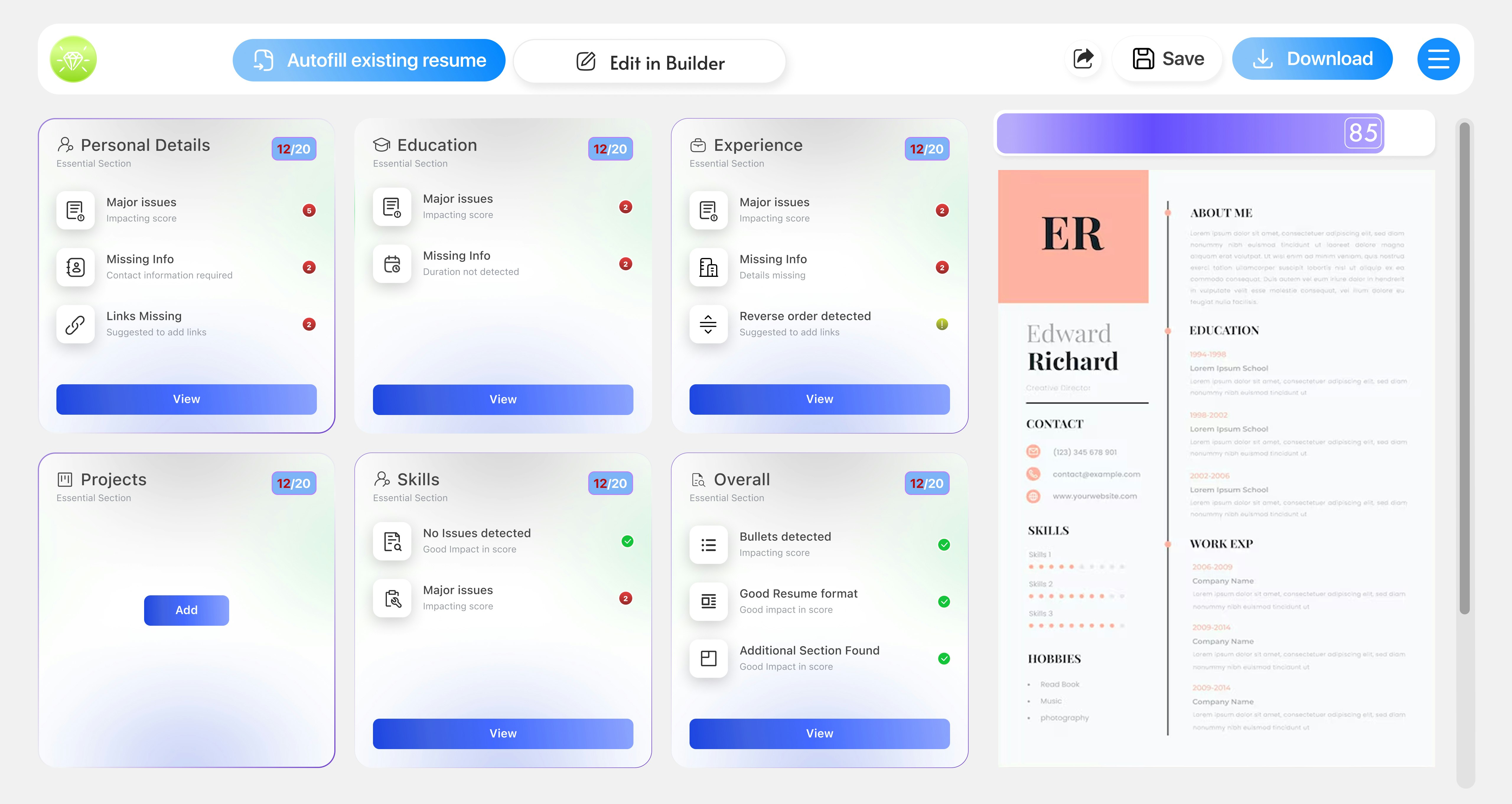Click the 85 score value
Viewport: 1512px width, 804px height.
coord(1363,133)
